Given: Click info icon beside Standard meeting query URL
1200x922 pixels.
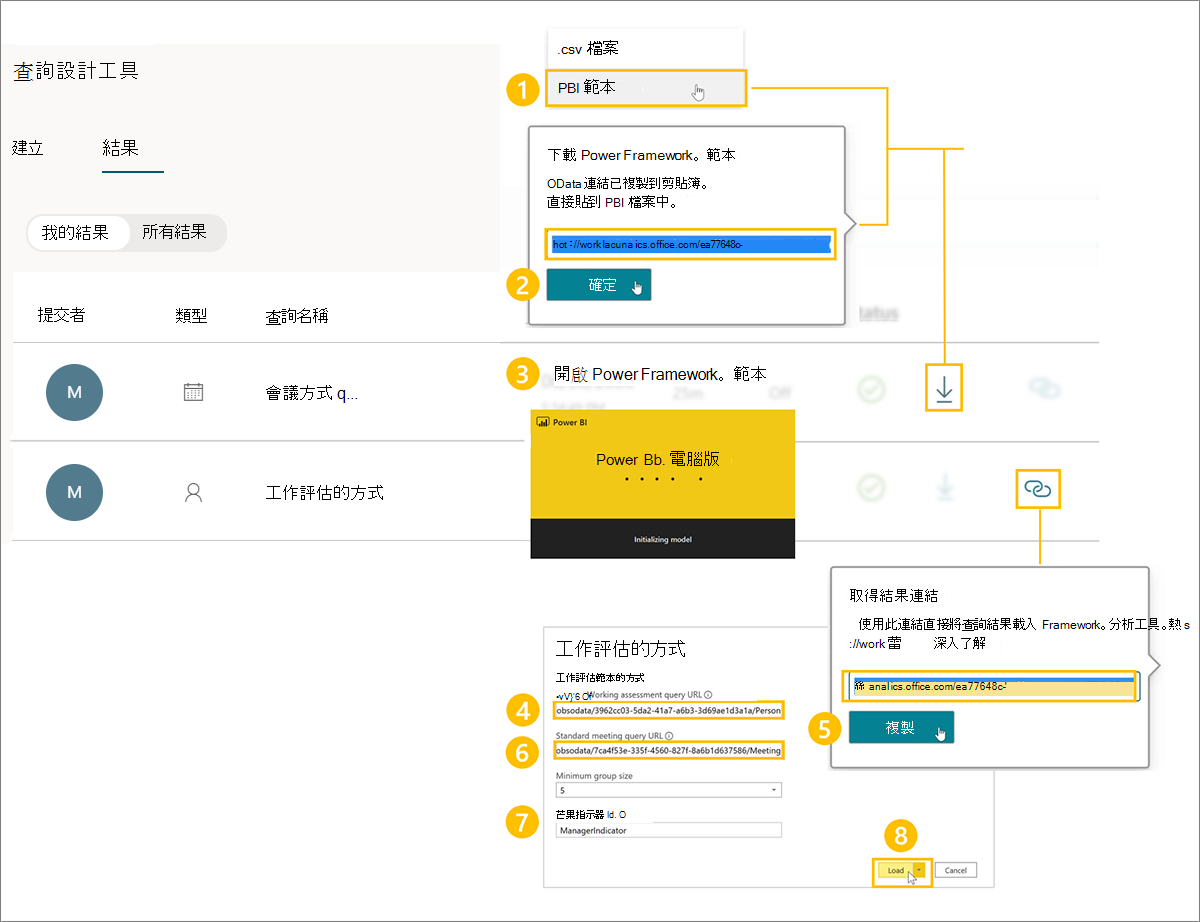Looking at the screenshot, I should [668, 735].
